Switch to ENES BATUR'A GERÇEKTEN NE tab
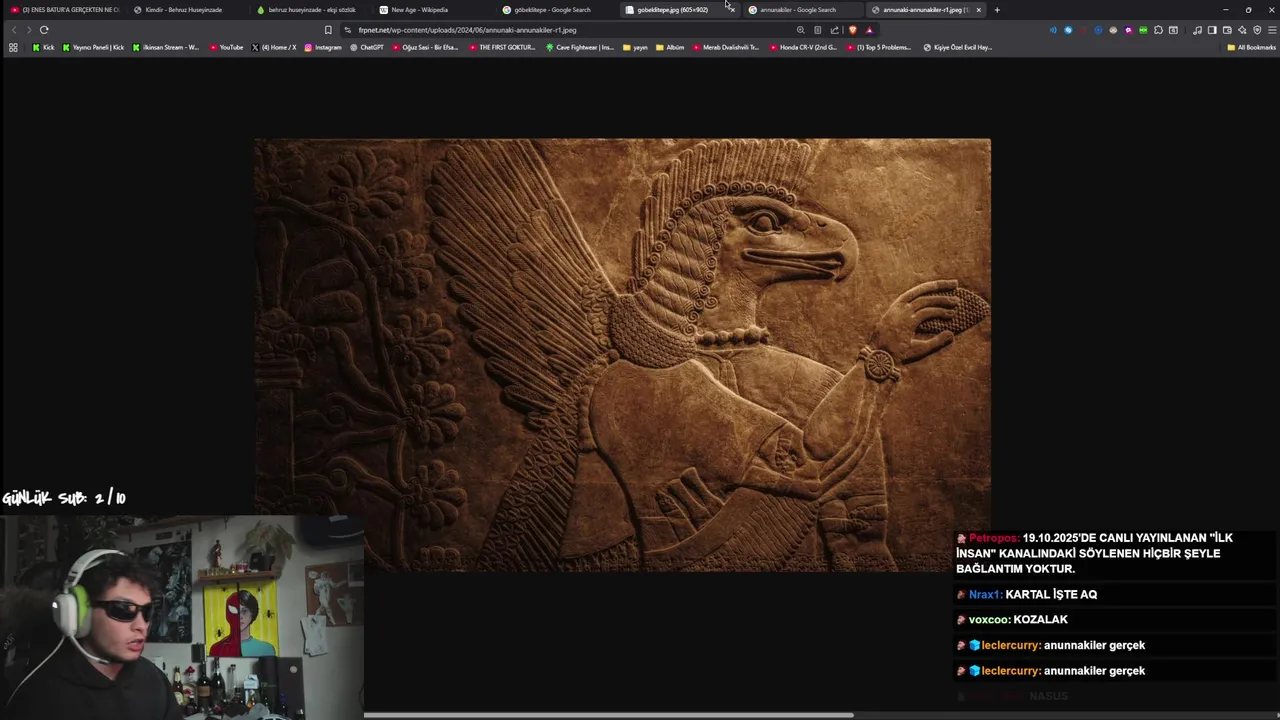Viewport: 1280px width, 720px height. click(64, 10)
